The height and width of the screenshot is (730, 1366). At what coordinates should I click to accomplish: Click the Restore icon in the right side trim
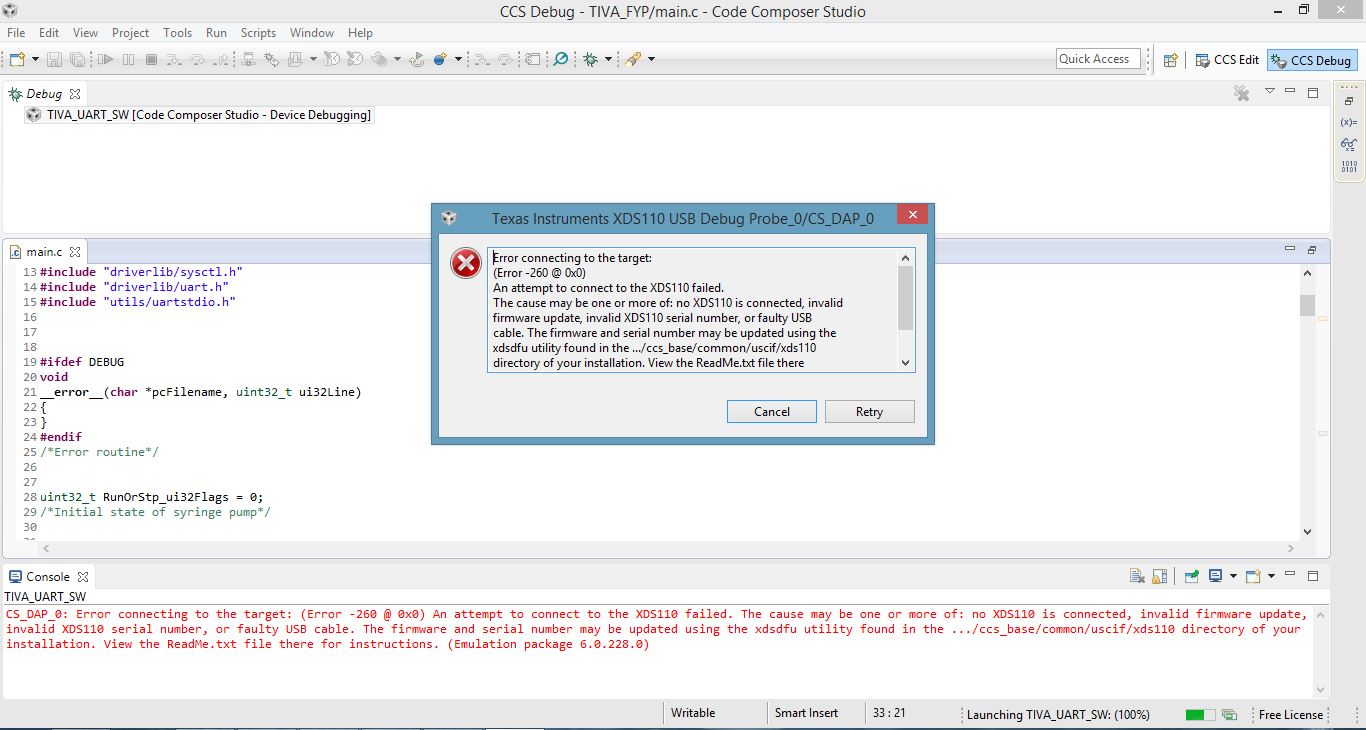point(1348,101)
